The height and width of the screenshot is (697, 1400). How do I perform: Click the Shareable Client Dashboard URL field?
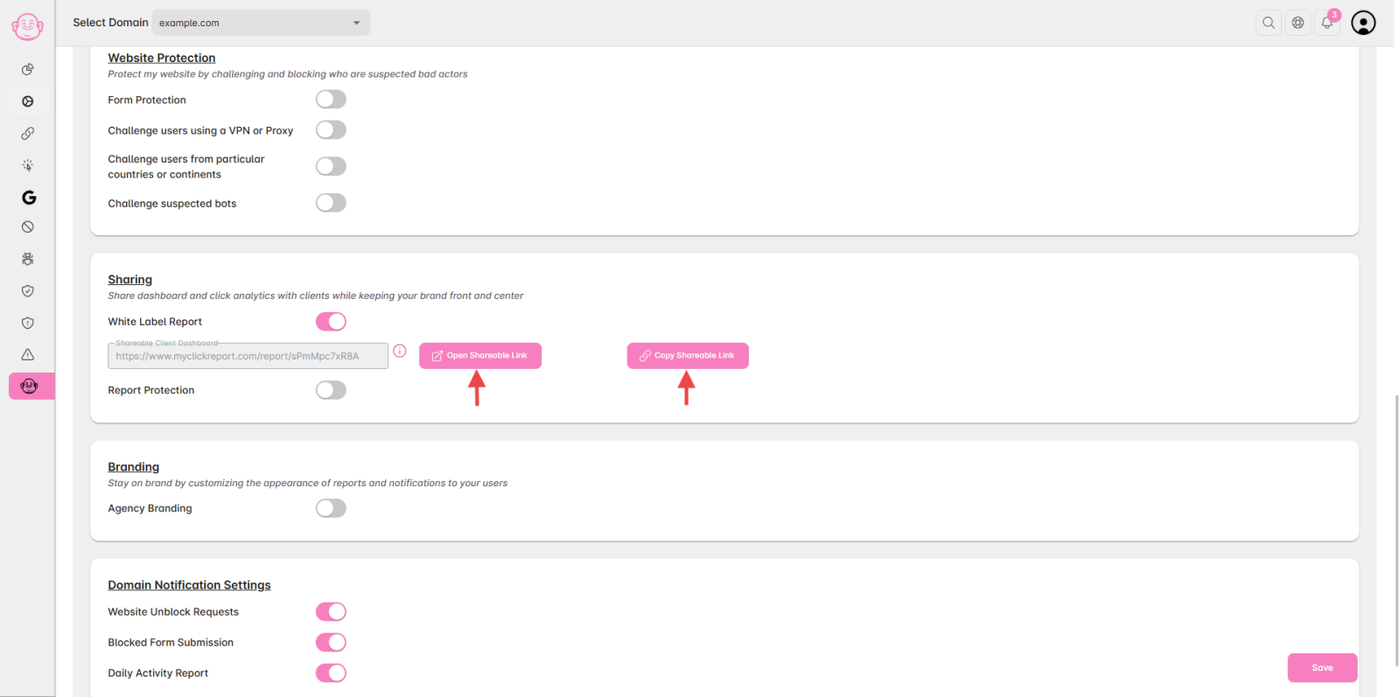[248, 356]
